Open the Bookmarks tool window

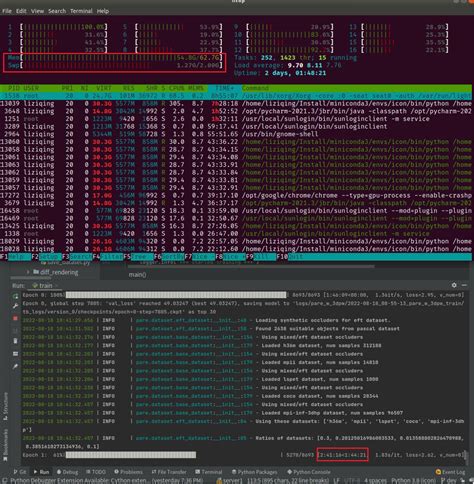pyautogui.click(x=6, y=446)
